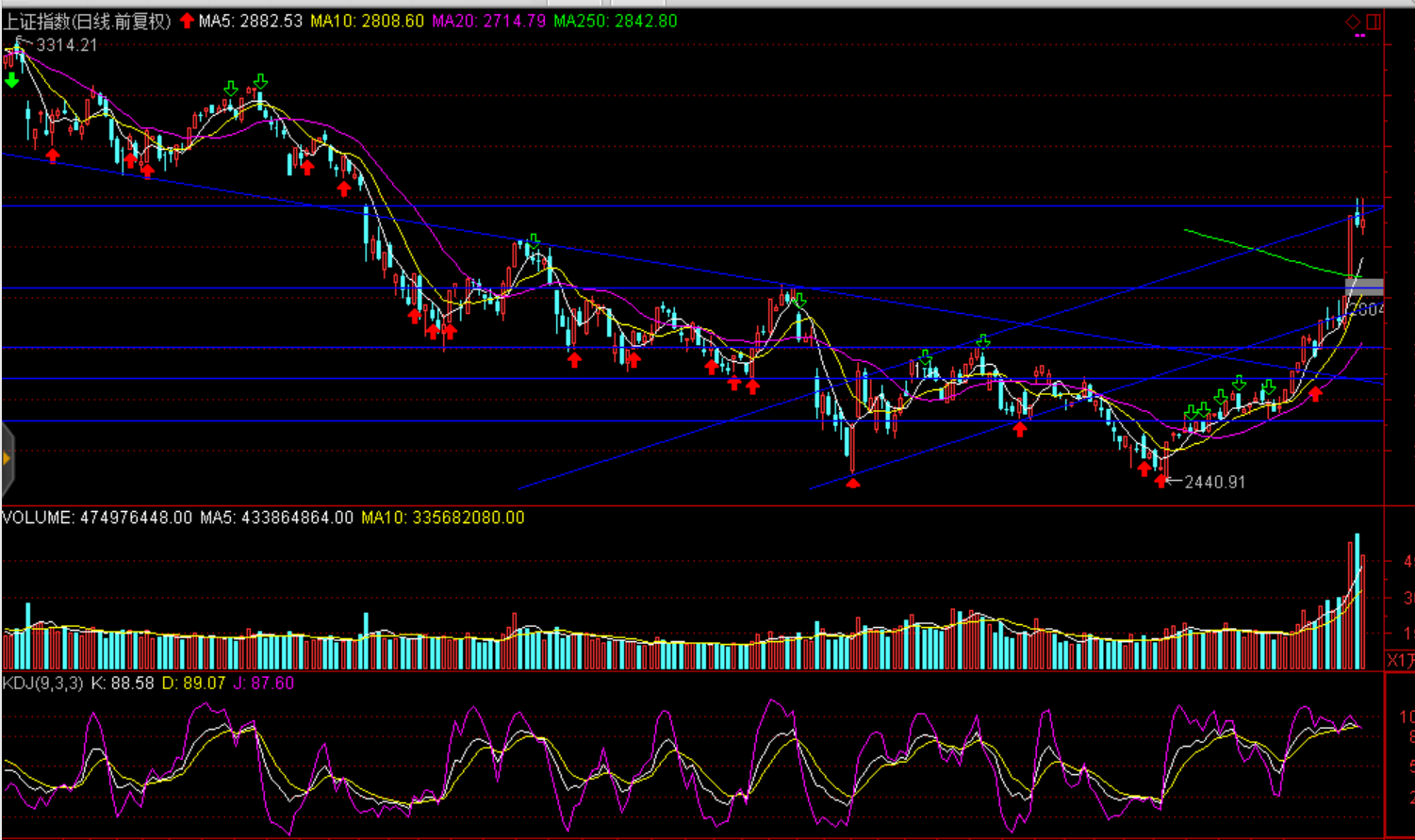Click the red split-window icon at top right

pyautogui.click(x=1374, y=22)
